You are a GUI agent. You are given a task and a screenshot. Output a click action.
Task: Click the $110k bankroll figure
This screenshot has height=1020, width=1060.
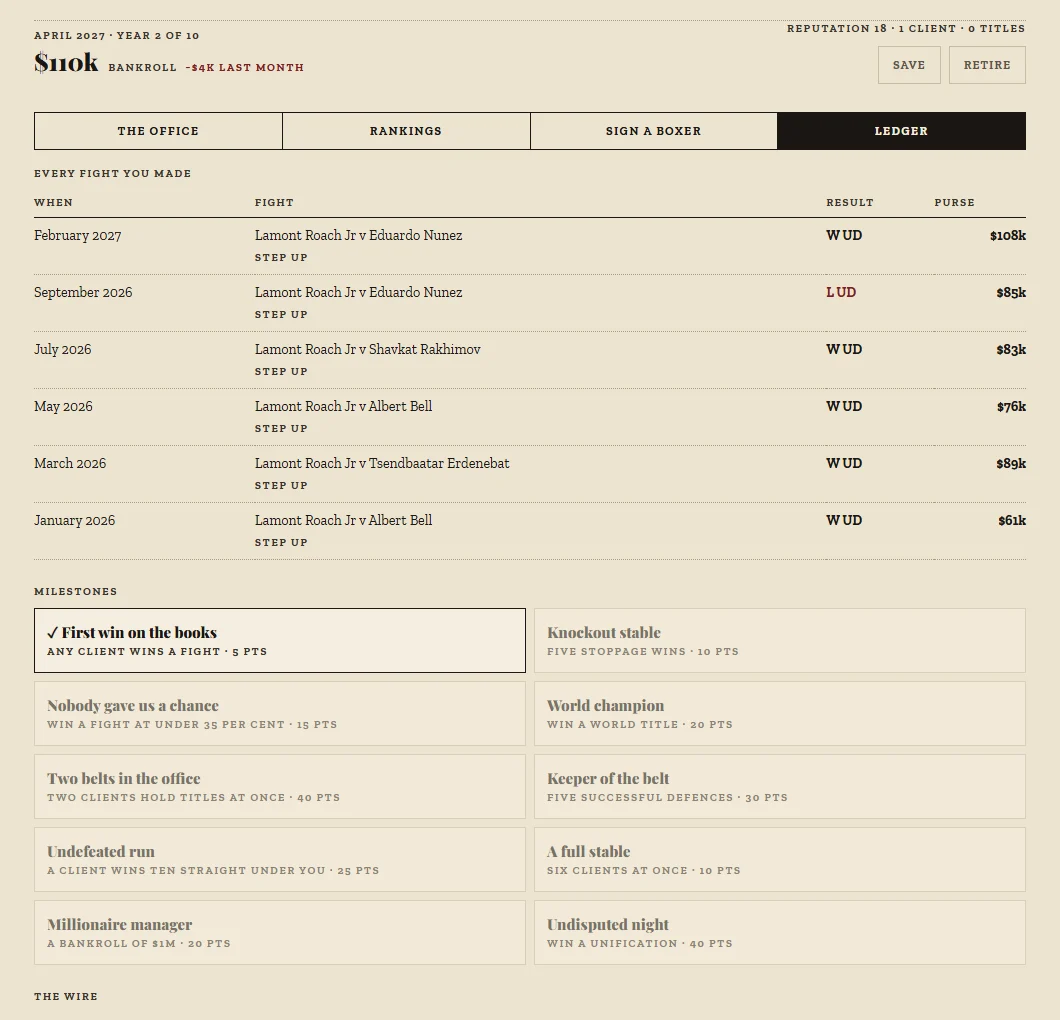pos(66,63)
